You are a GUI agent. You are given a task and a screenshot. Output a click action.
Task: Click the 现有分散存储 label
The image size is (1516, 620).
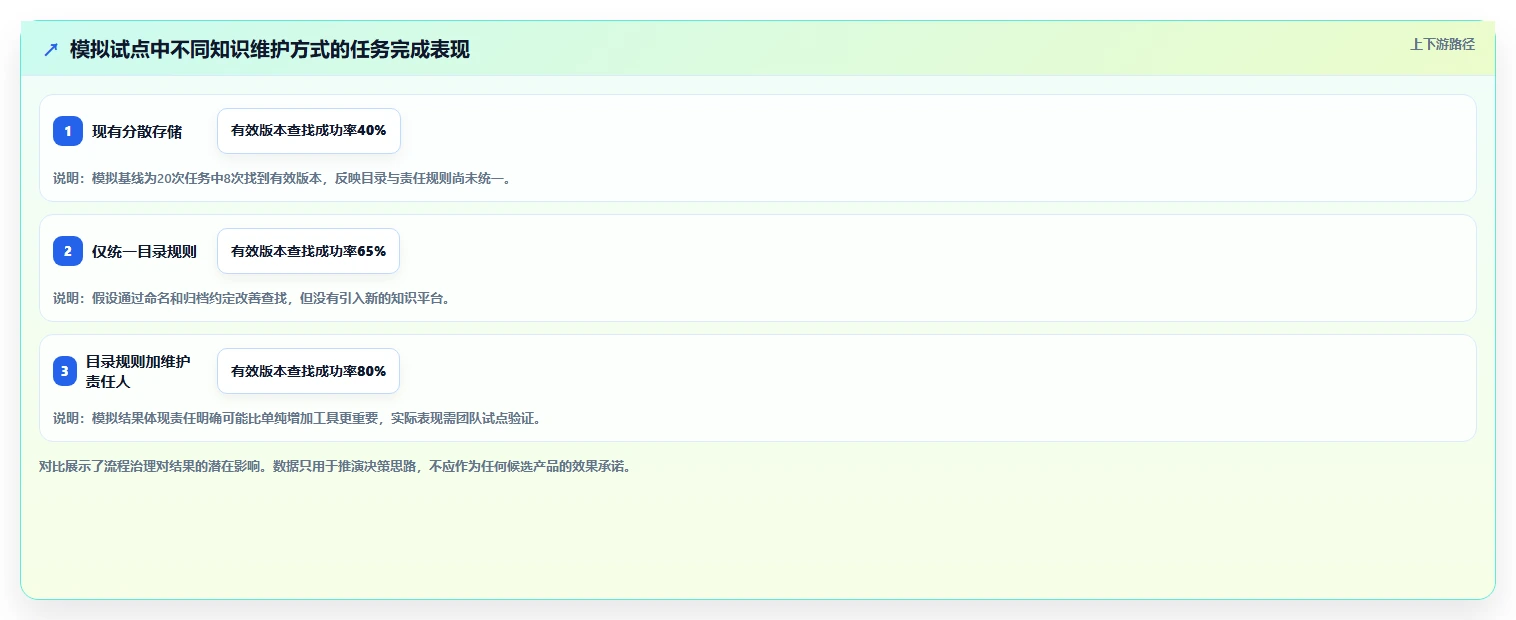coord(137,131)
